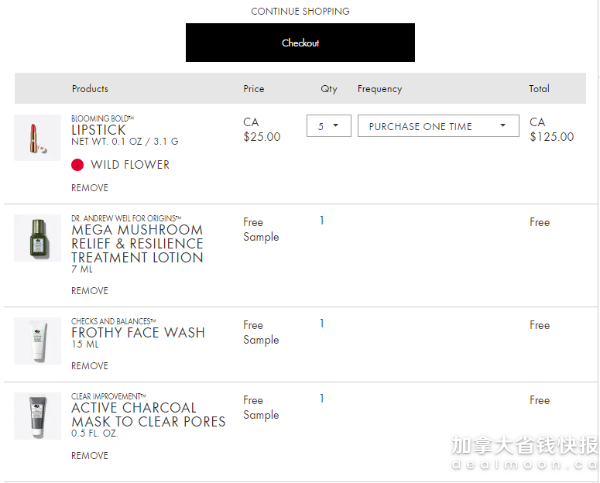Click the quantity dropdown small arrow
This screenshot has width=600, height=483.
[336, 126]
